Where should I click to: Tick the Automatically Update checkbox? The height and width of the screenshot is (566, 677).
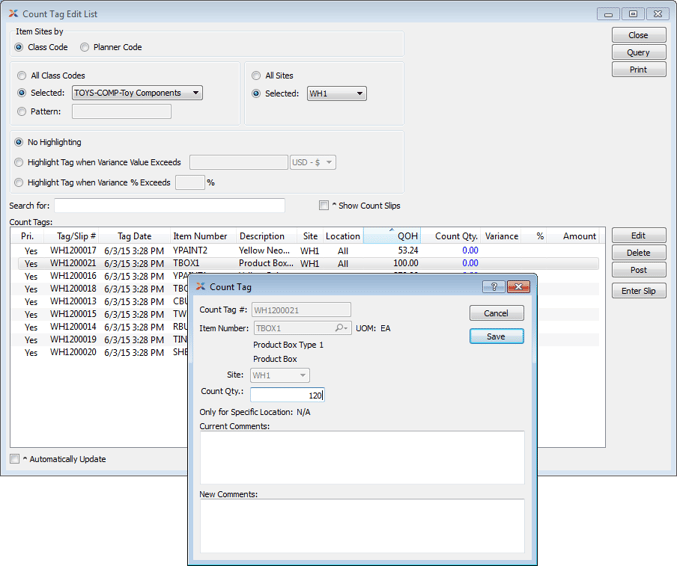tap(15, 459)
